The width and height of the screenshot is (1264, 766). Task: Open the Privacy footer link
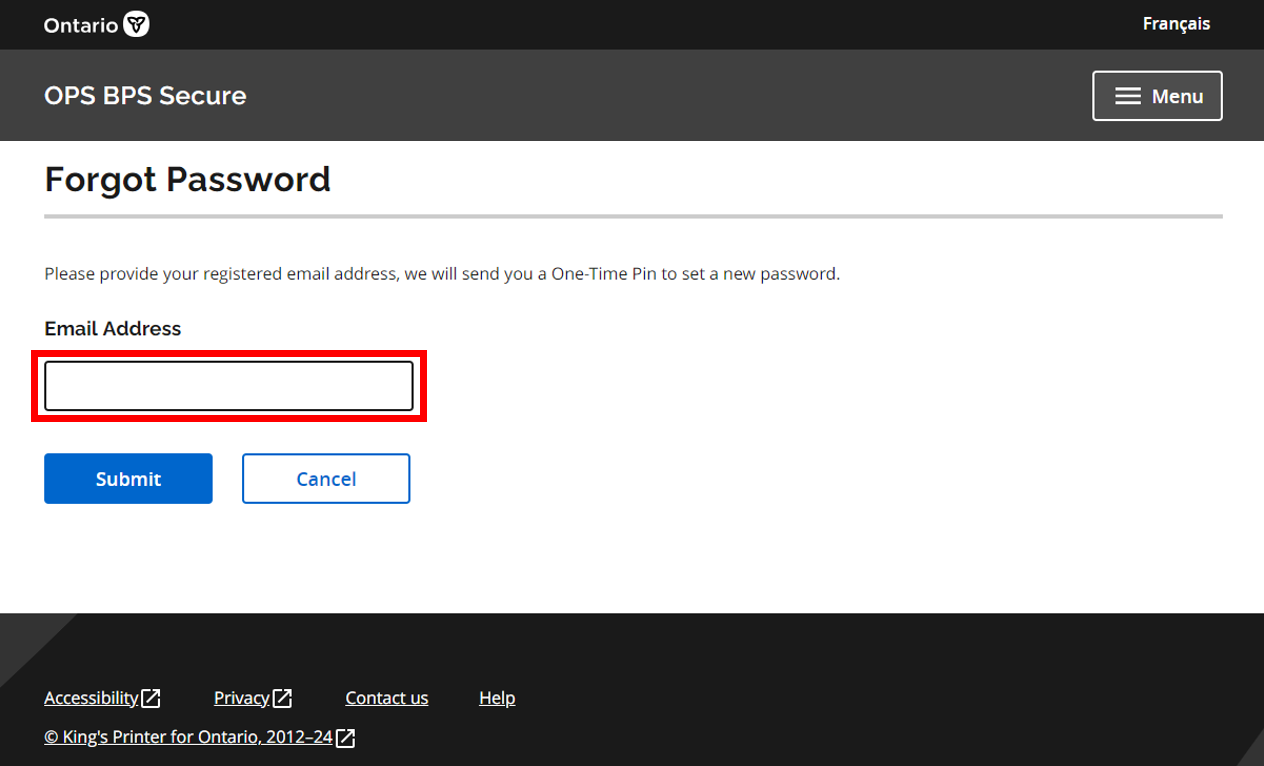(x=242, y=698)
